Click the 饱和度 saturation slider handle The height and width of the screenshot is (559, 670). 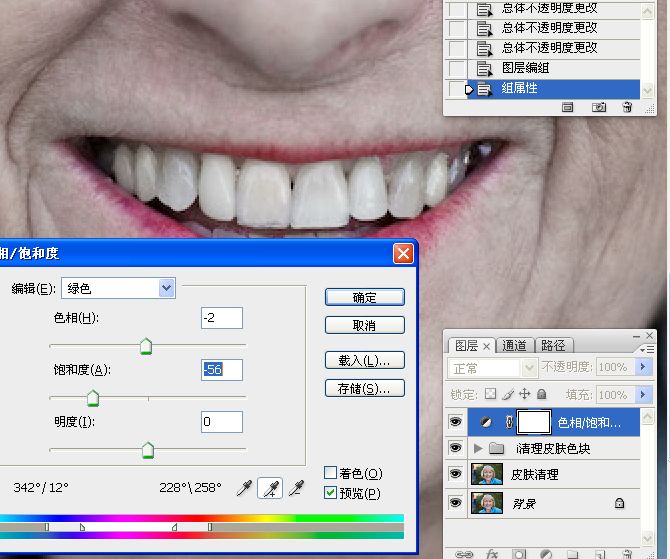93,398
